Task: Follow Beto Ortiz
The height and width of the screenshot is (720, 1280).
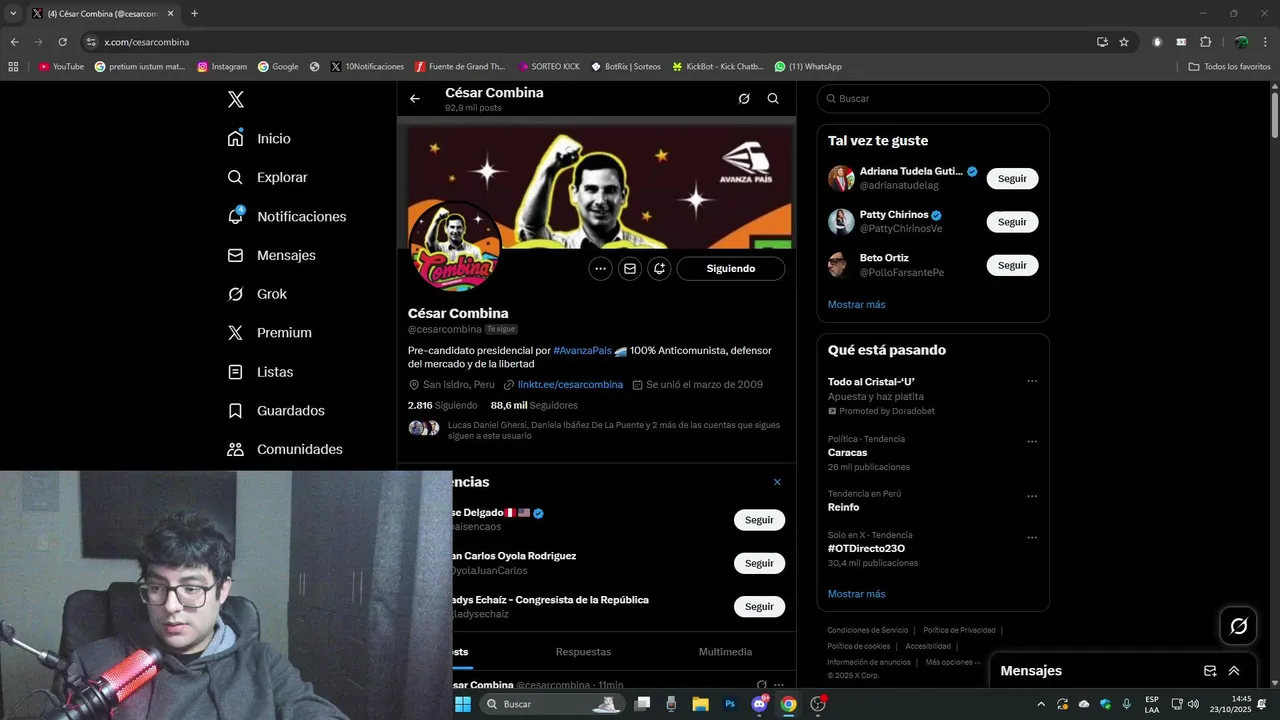Action: click(x=1012, y=265)
